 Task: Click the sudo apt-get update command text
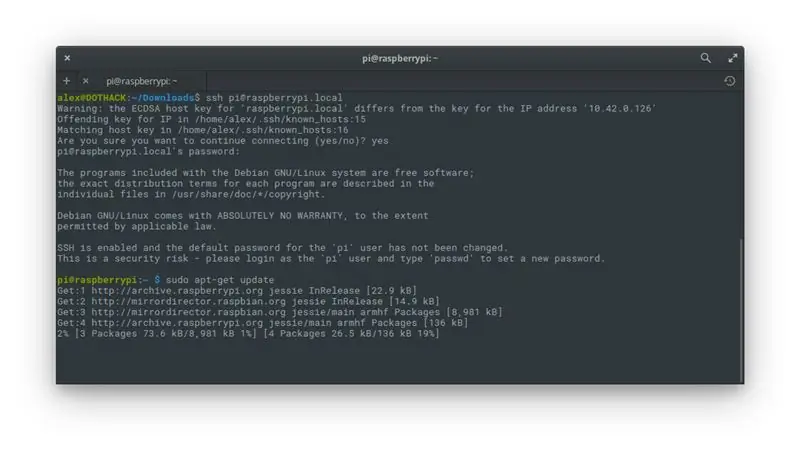[x=220, y=280]
